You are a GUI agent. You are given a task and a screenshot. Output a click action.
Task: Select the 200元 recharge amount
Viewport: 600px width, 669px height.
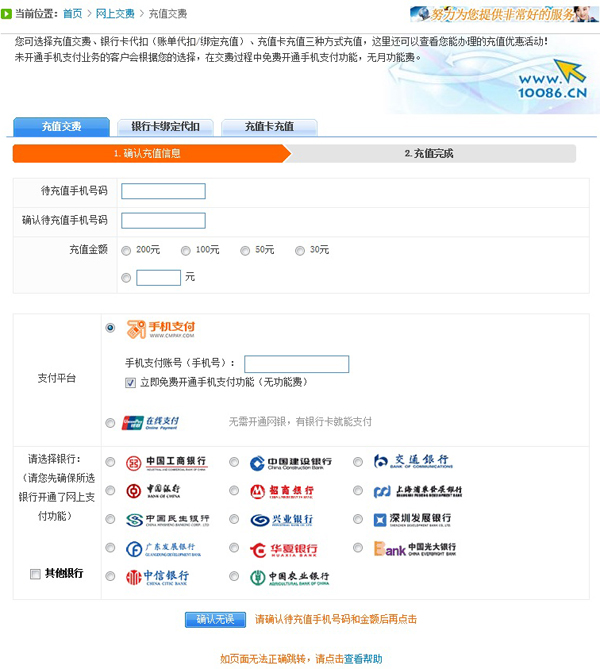click(126, 251)
